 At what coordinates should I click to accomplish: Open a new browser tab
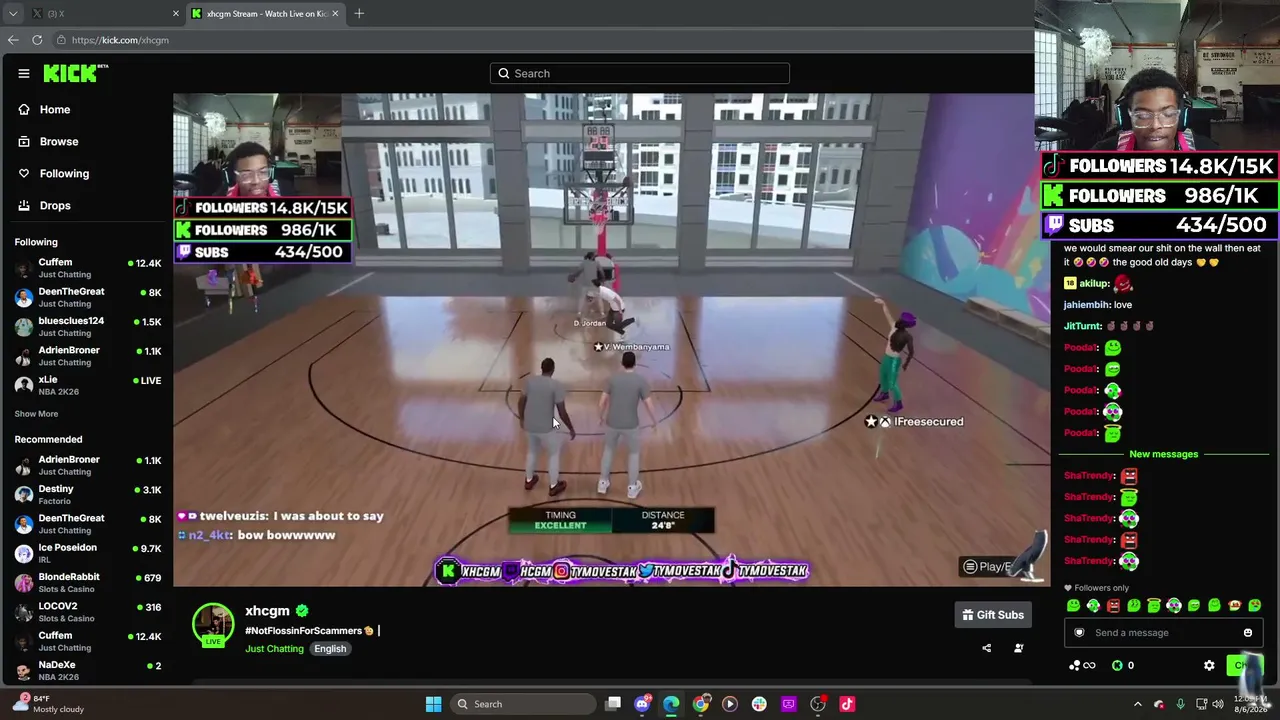coord(359,13)
